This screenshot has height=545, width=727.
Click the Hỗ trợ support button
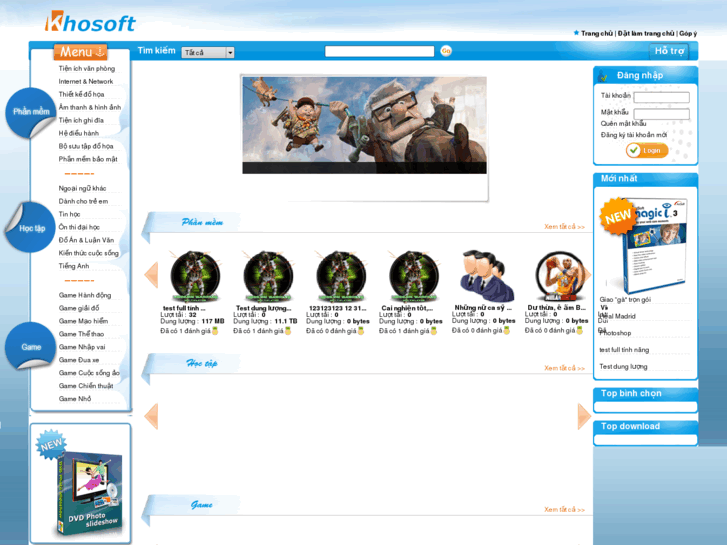point(669,51)
